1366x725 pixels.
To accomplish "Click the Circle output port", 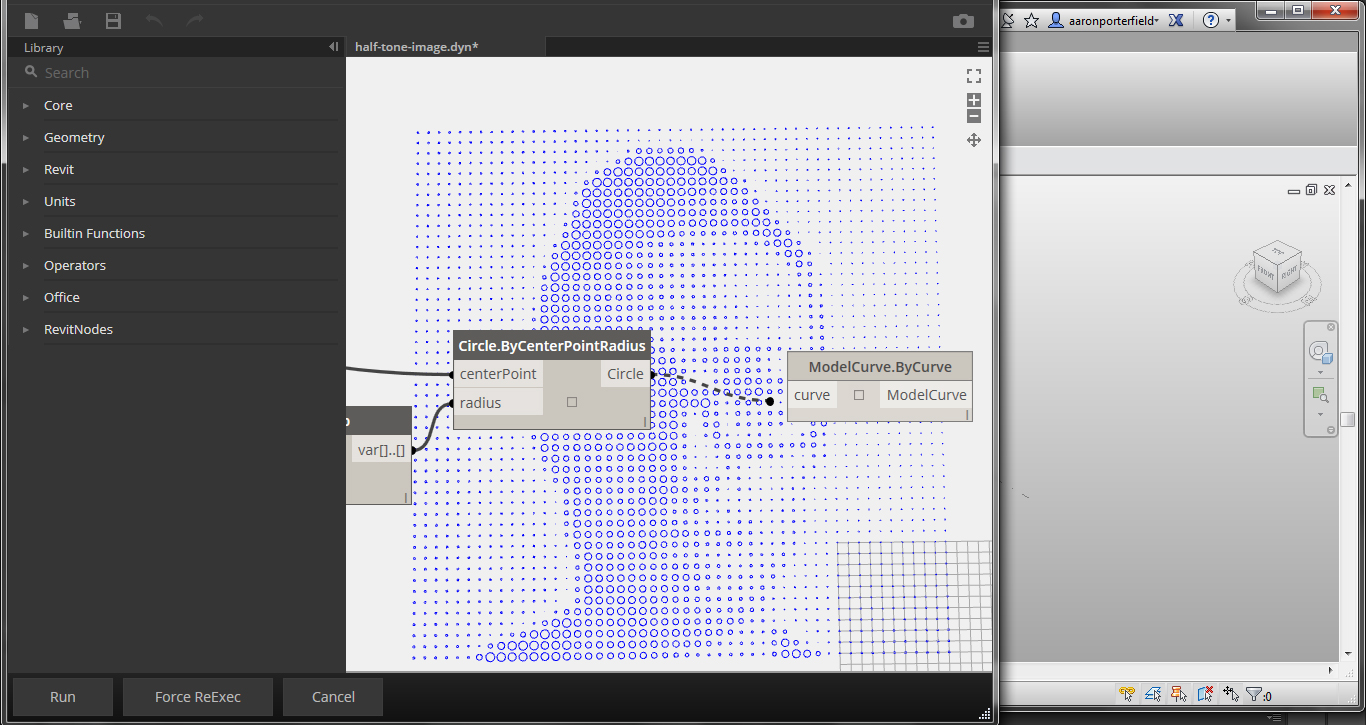I will coord(626,374).
